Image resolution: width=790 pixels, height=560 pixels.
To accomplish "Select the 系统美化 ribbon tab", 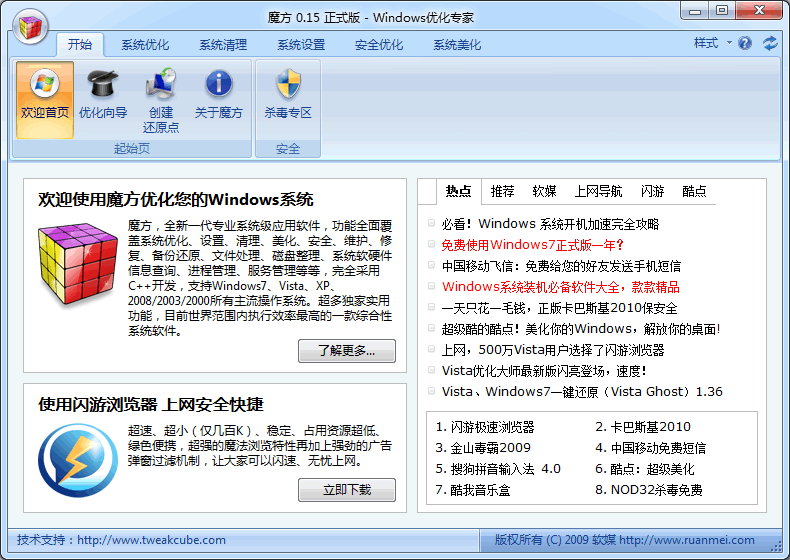I will coord(457,45).
